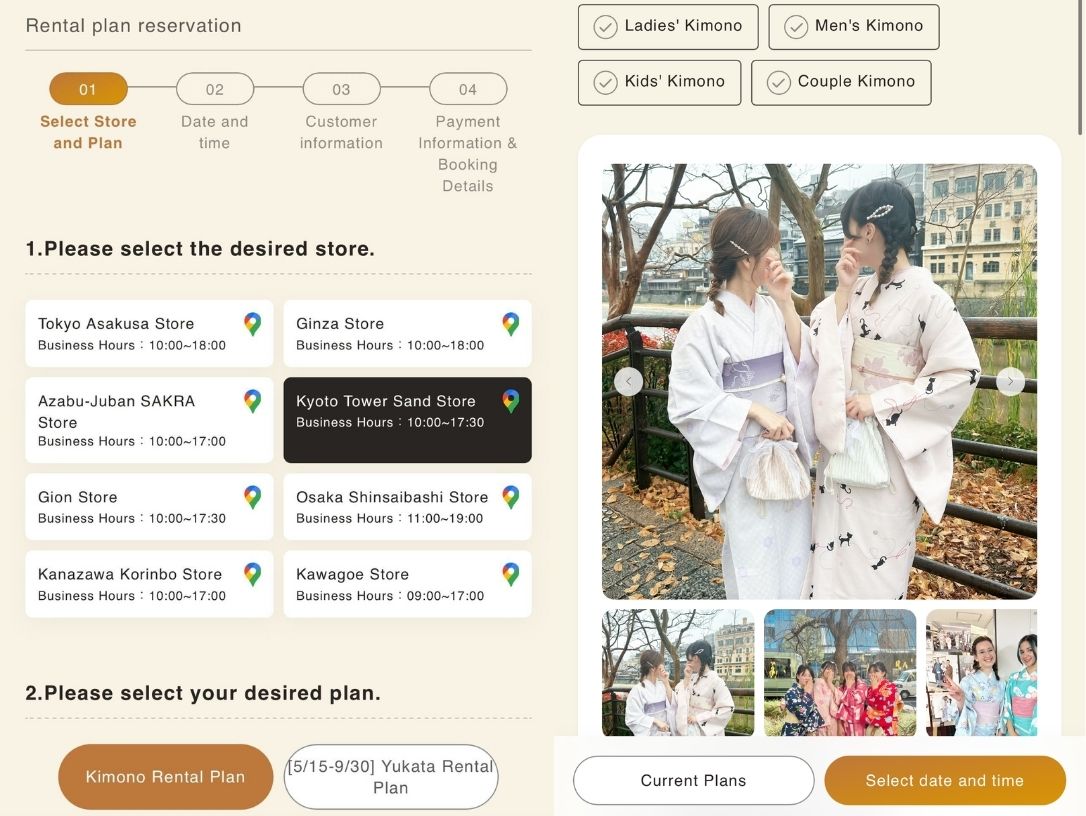Image resolution: width=1086 pixels, height=816 pixels.
Task: Open map pin on Kyoto Tower Sand Store
Action: point(510,401)
